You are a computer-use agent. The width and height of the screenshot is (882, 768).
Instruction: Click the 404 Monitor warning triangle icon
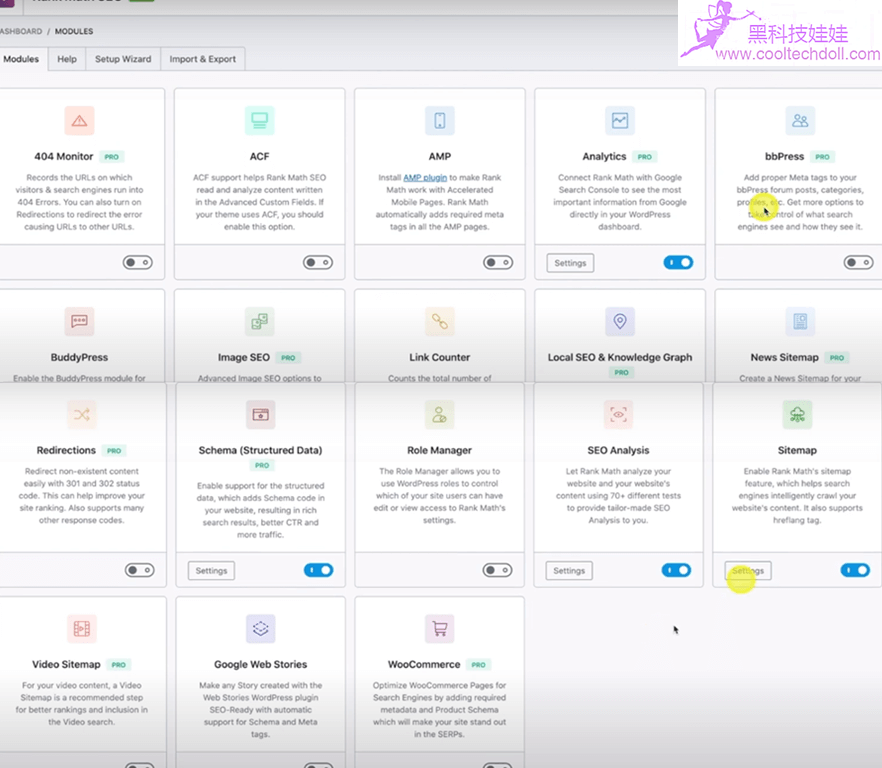coord(79,120)
